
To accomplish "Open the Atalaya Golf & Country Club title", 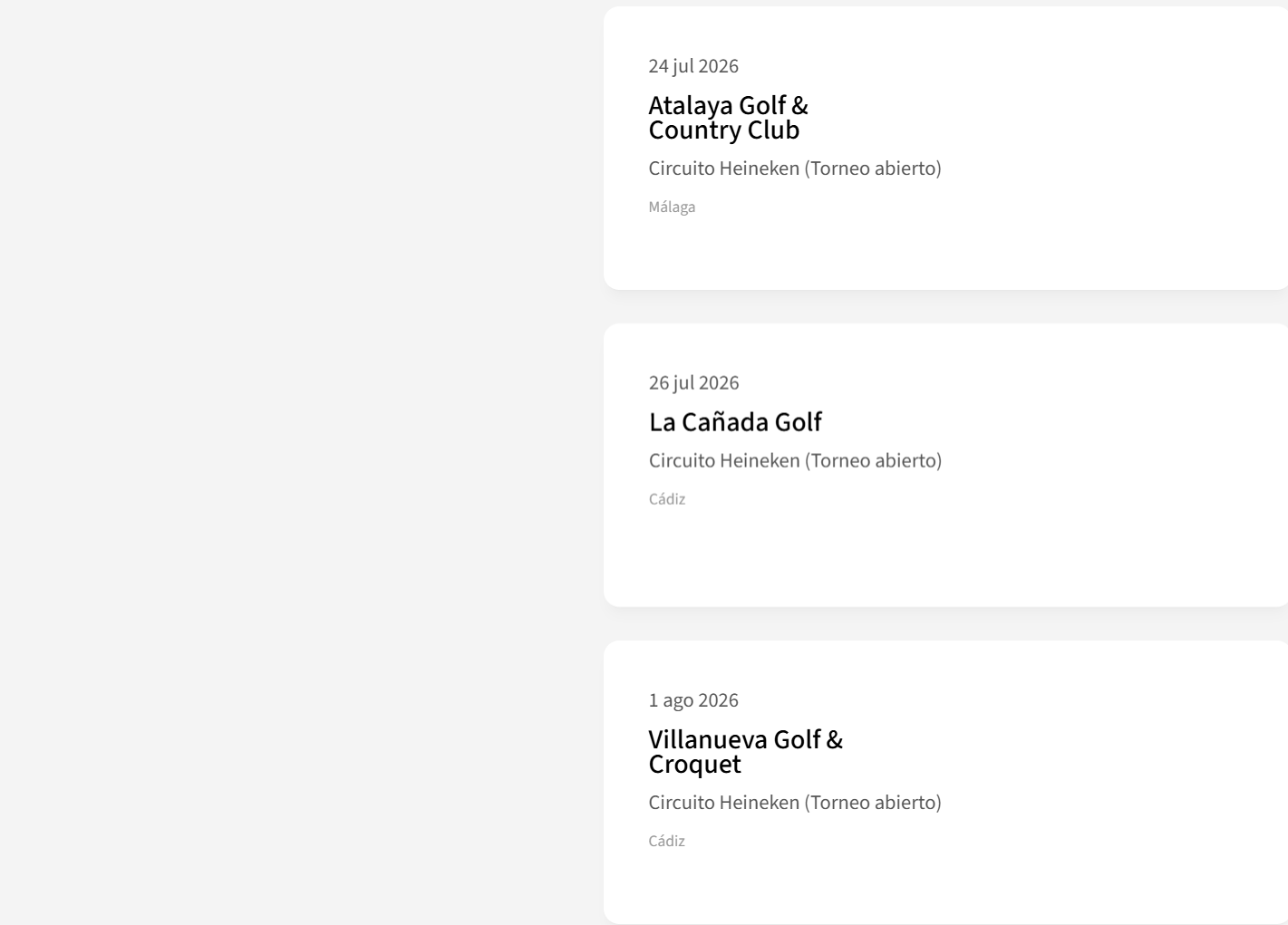I will point(728,118).
